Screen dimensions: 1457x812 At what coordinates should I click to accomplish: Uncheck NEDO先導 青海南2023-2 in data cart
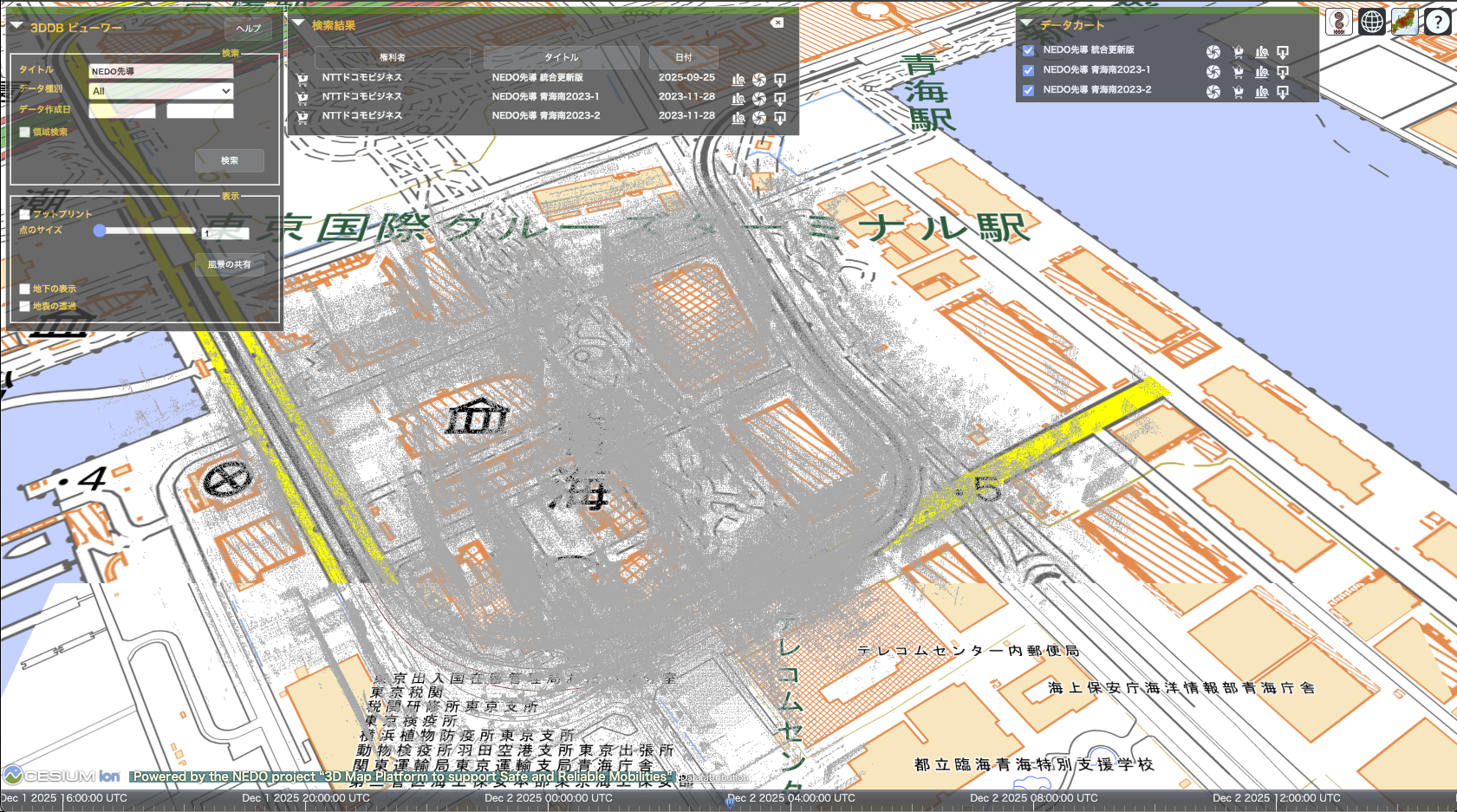[1029, 90]
